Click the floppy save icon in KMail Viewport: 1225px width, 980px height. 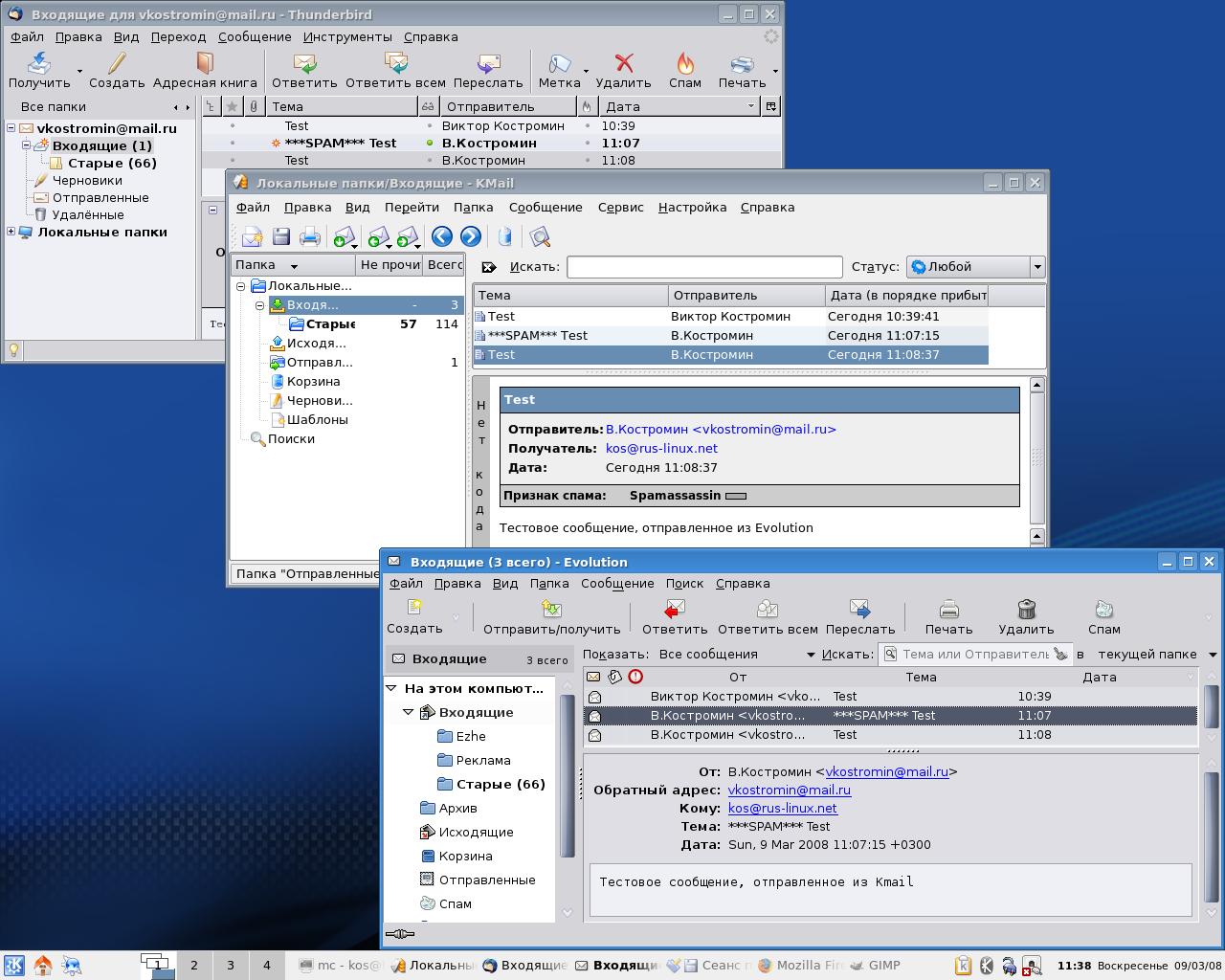(281, 236)
